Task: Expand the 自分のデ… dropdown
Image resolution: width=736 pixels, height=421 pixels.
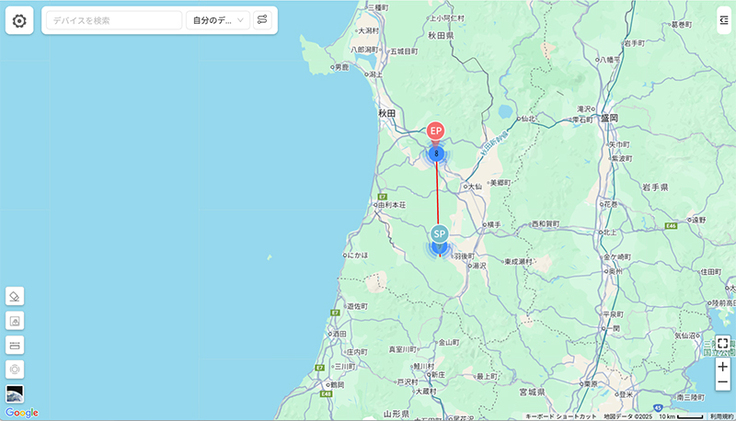Action: click(x=218, y=21)
